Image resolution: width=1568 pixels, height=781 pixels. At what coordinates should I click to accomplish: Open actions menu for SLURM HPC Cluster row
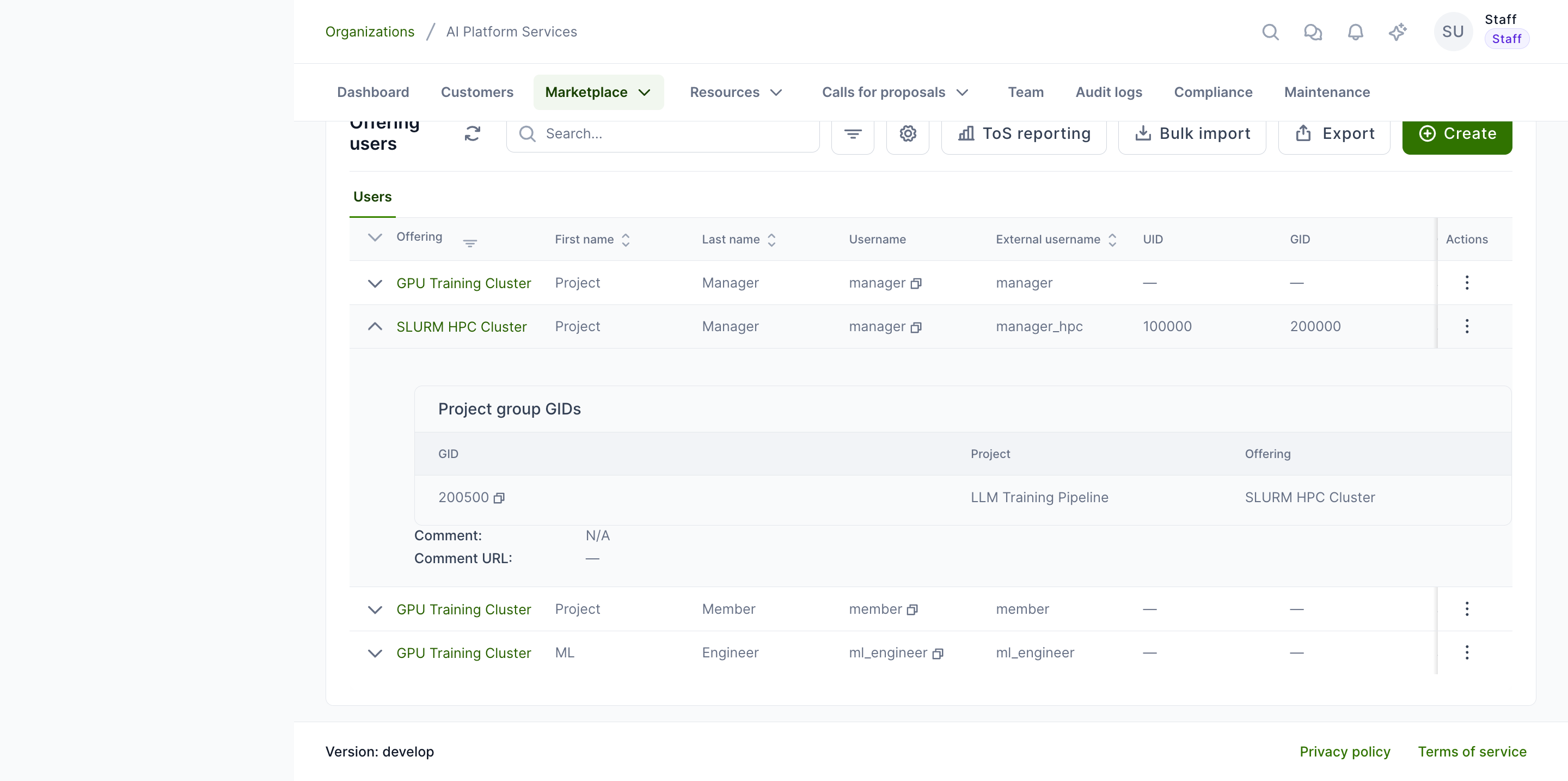point(1466,326)
